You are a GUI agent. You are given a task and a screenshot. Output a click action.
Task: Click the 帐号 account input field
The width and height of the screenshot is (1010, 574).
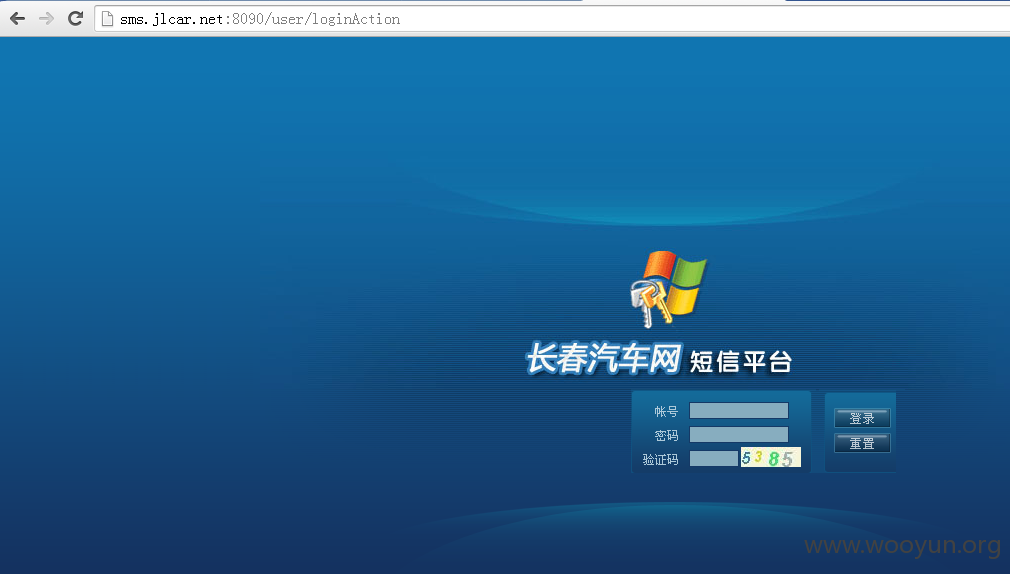tap(739, 411)
